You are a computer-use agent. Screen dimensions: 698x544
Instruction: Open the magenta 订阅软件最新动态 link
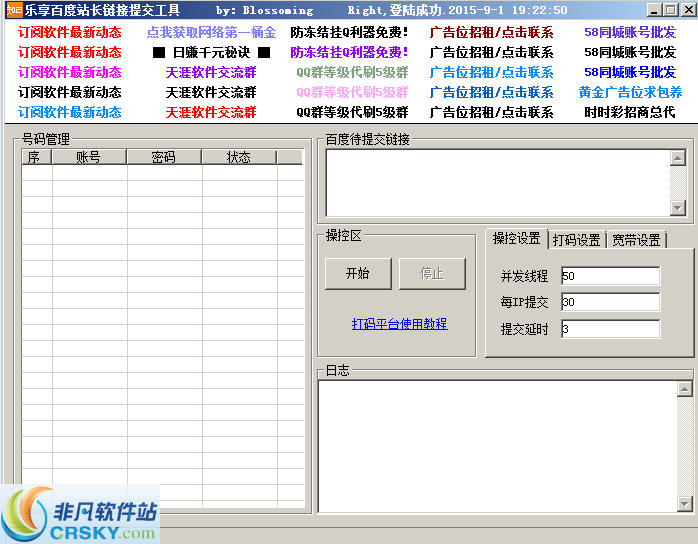(x=69, y=72)
